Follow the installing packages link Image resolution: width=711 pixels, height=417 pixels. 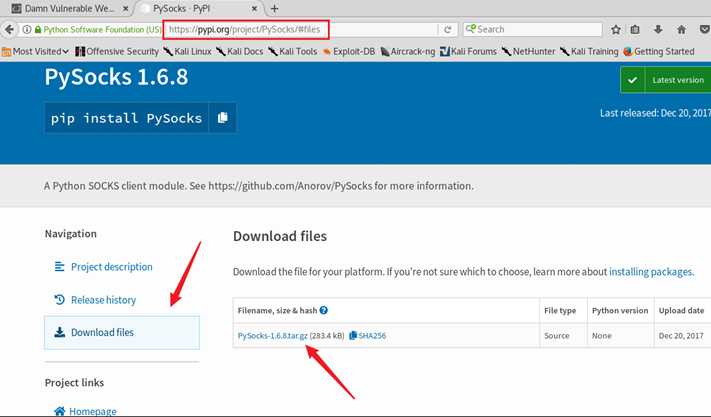tap(651, 272)
